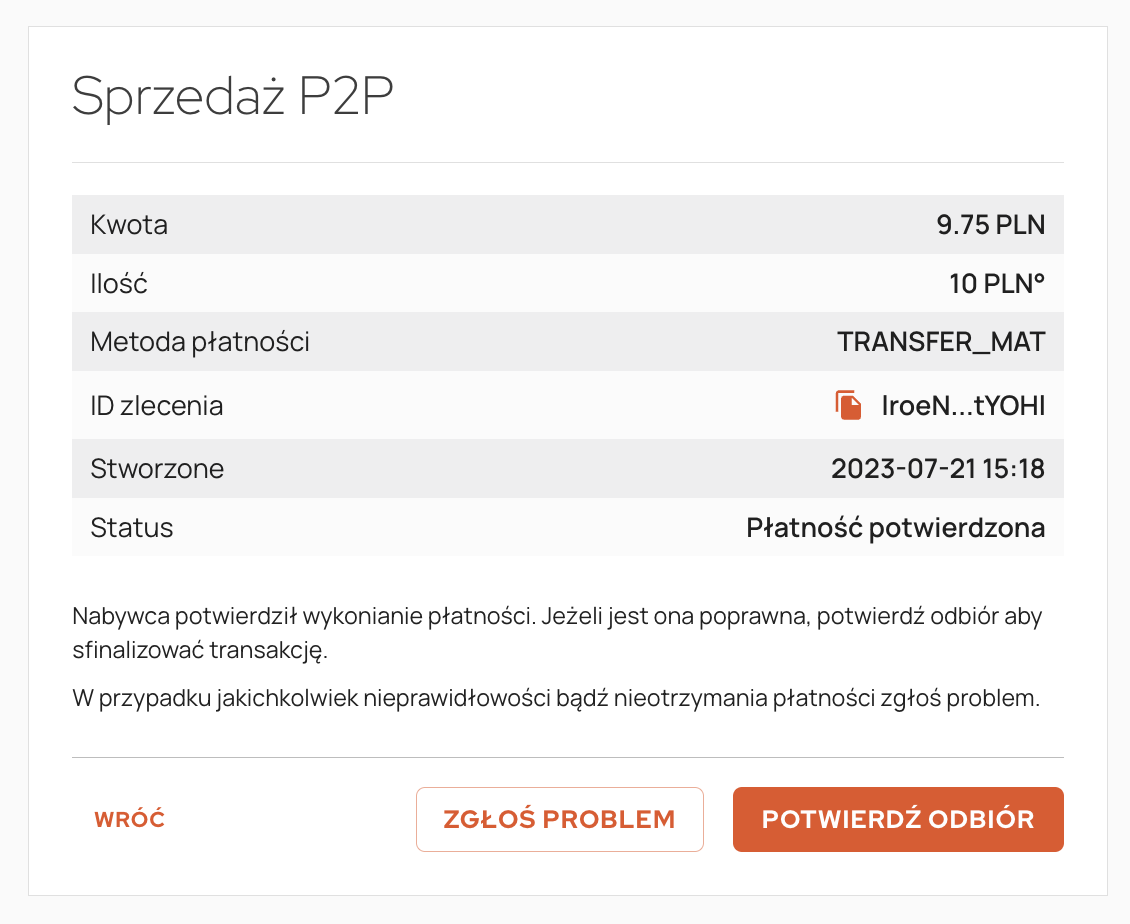Select the creation date 2023-07-21 15:18

coord(937,469)
